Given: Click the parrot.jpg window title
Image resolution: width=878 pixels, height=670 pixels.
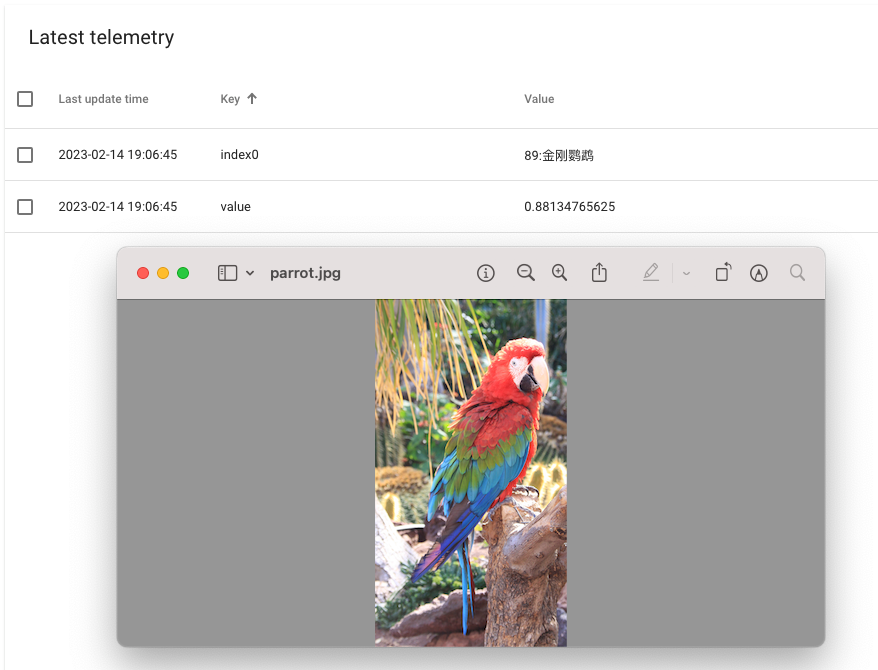Looking at the screenshot, I should click(x=305, y=273).
